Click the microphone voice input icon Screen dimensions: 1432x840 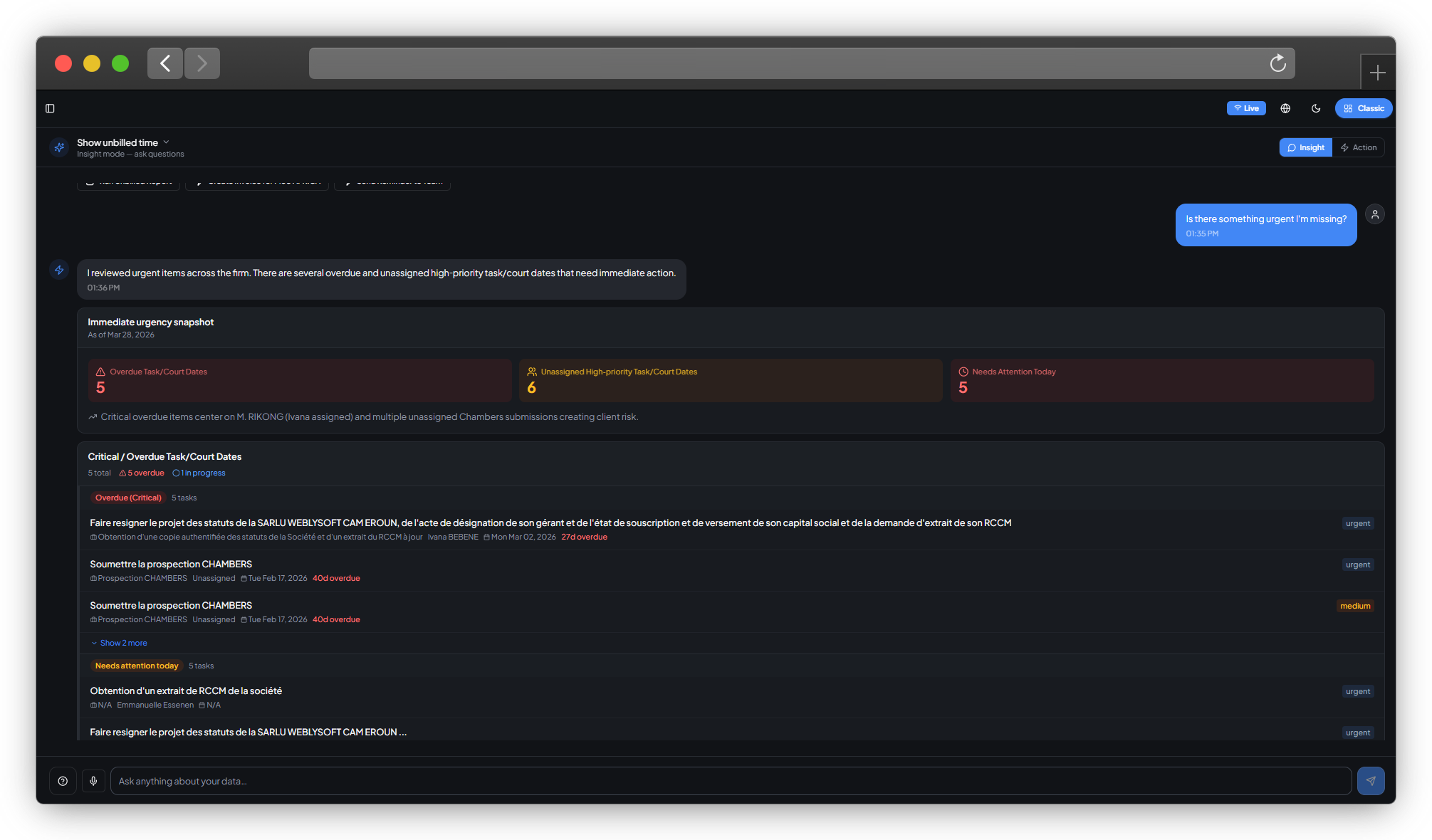tap(93, 781)
